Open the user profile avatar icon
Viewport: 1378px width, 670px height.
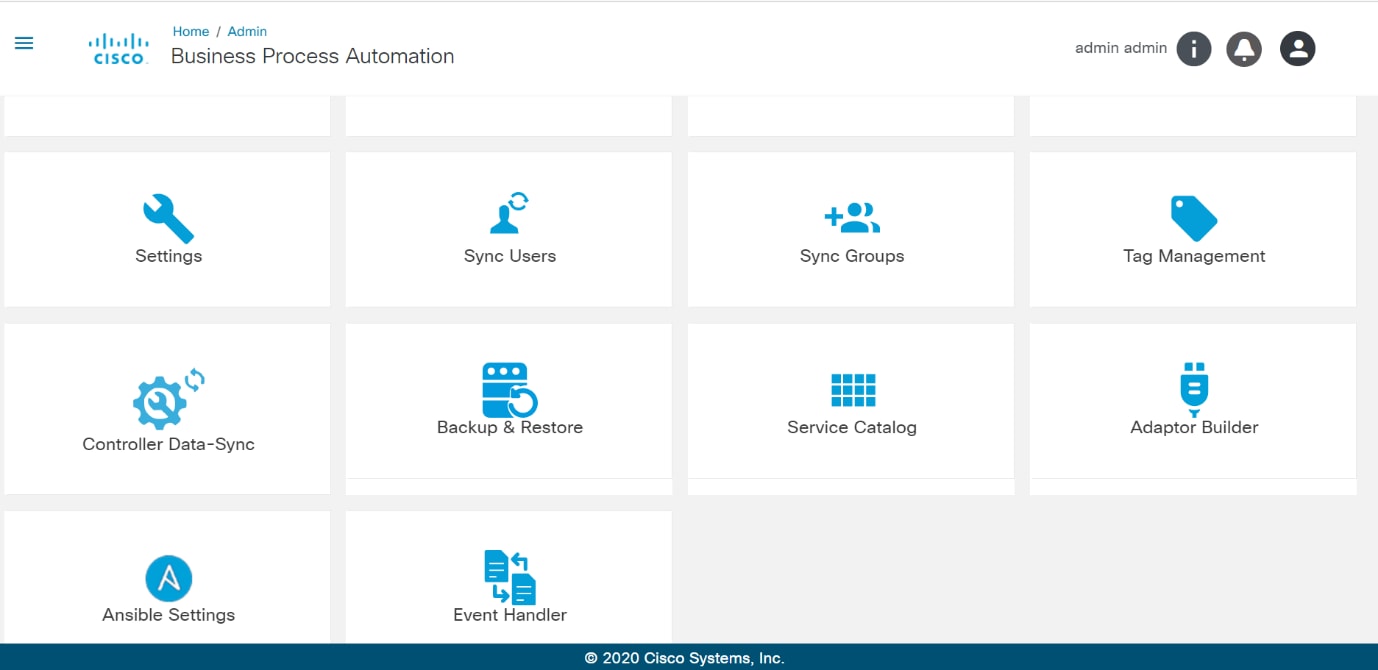coord(1297,48)
